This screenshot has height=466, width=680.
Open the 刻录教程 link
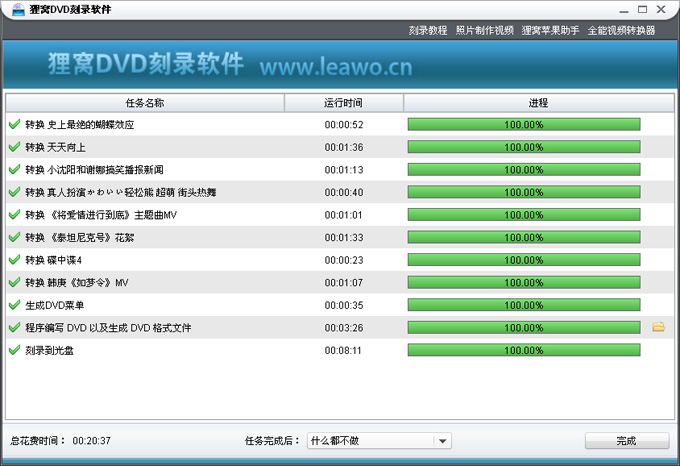pos(428,30)
